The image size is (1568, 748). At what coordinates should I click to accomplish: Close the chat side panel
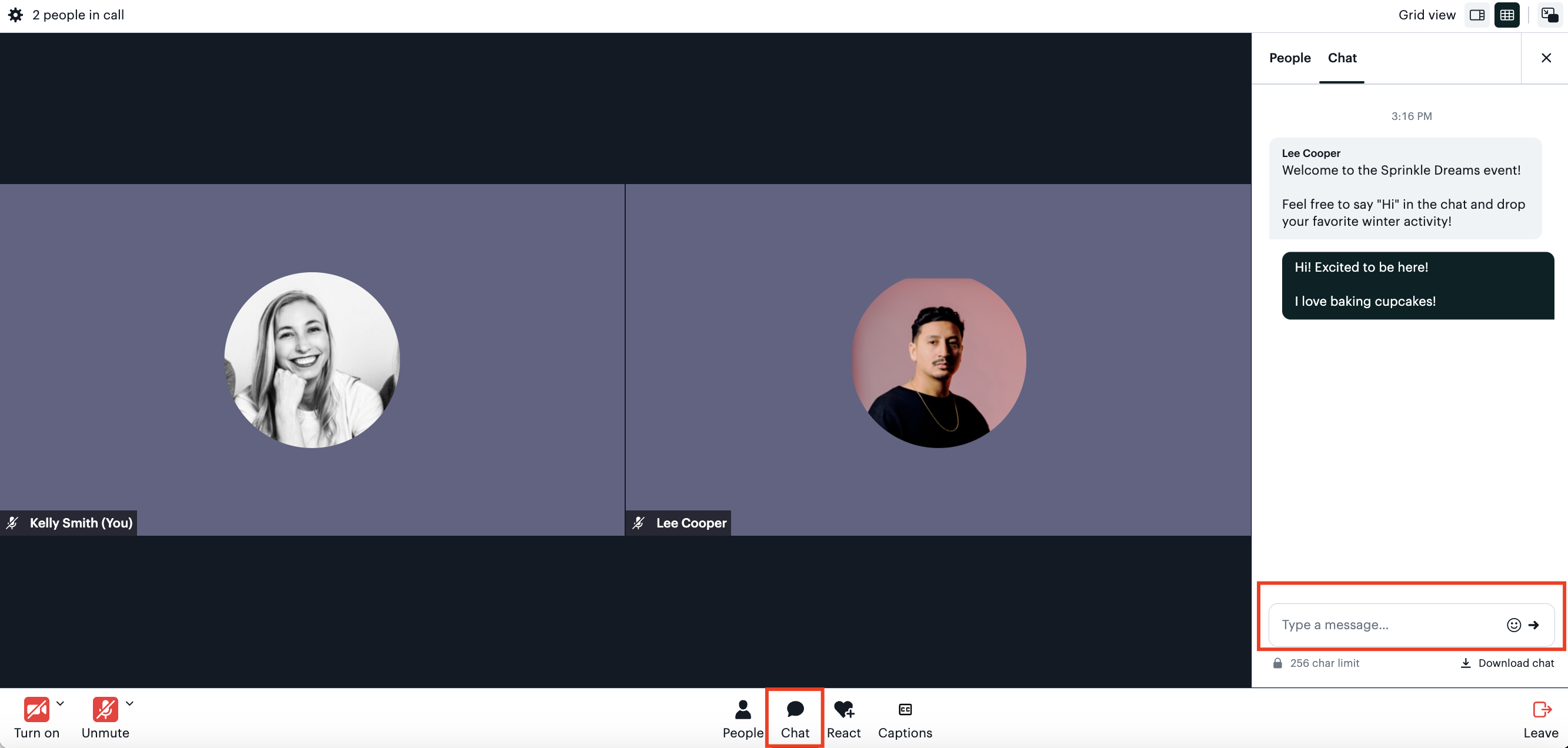click(1546, 58)
